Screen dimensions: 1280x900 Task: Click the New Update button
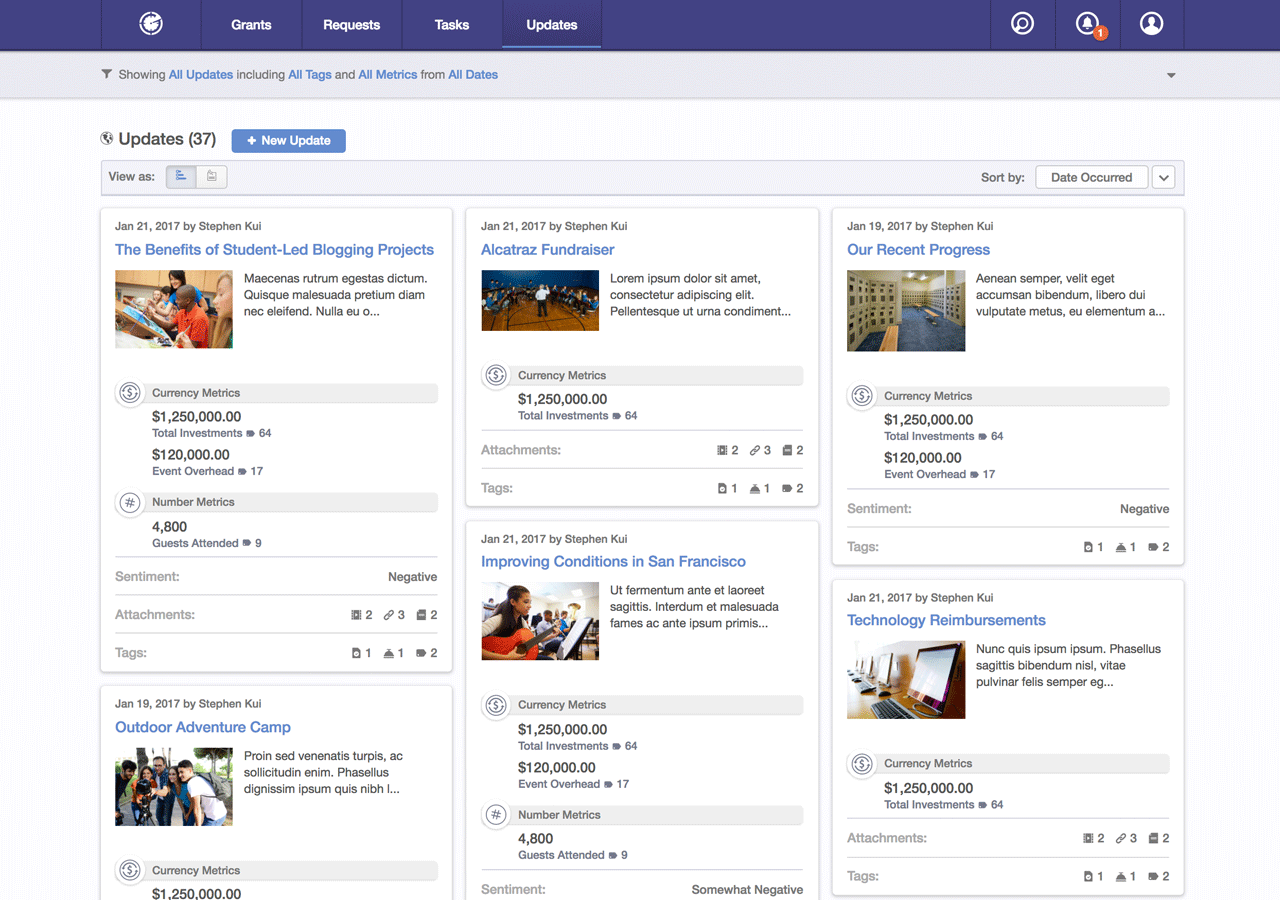[288, 141]
